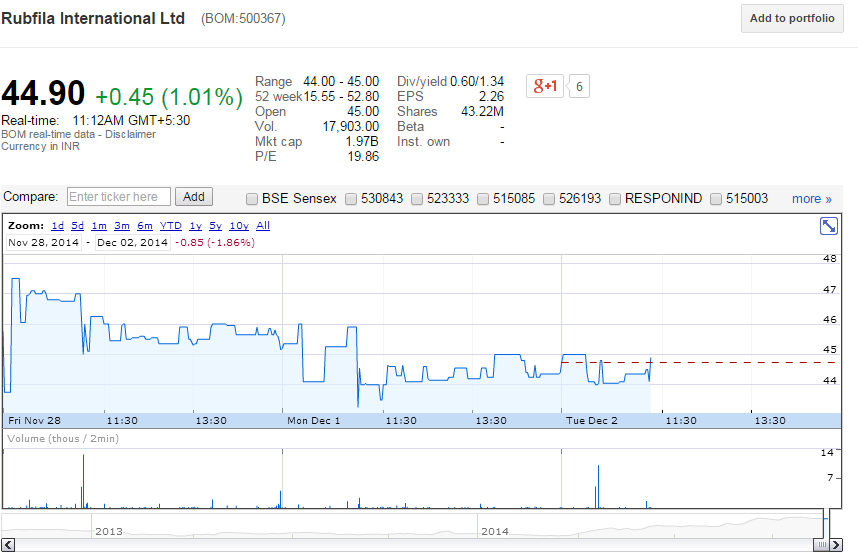858x557 pixels.
Task: Click the EPS value 2.26
Action: 491,96
